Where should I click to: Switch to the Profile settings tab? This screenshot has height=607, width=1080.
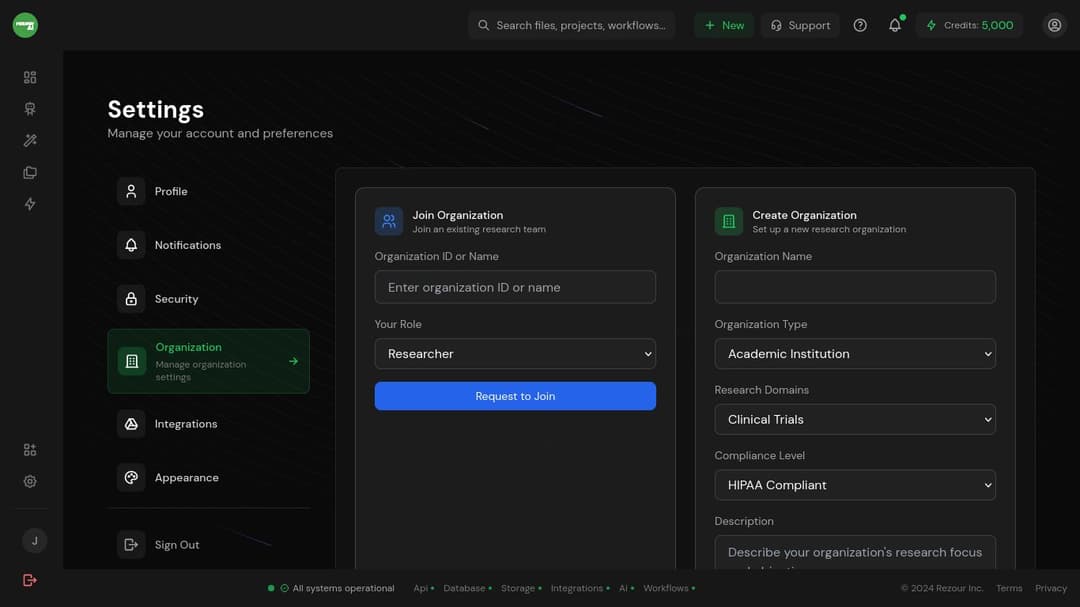click(x=170, y=191)
